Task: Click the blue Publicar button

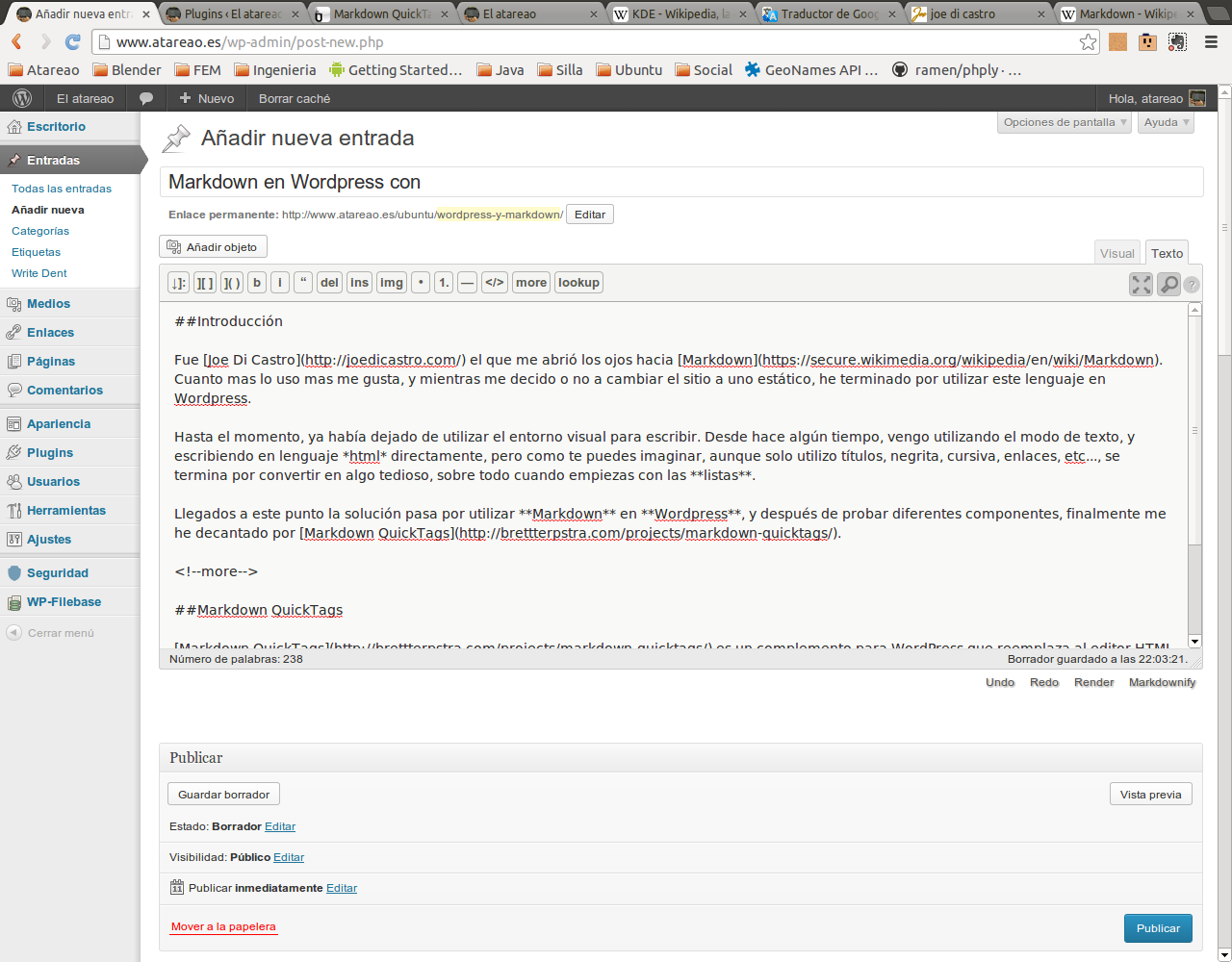Action: click(1158, 928)
